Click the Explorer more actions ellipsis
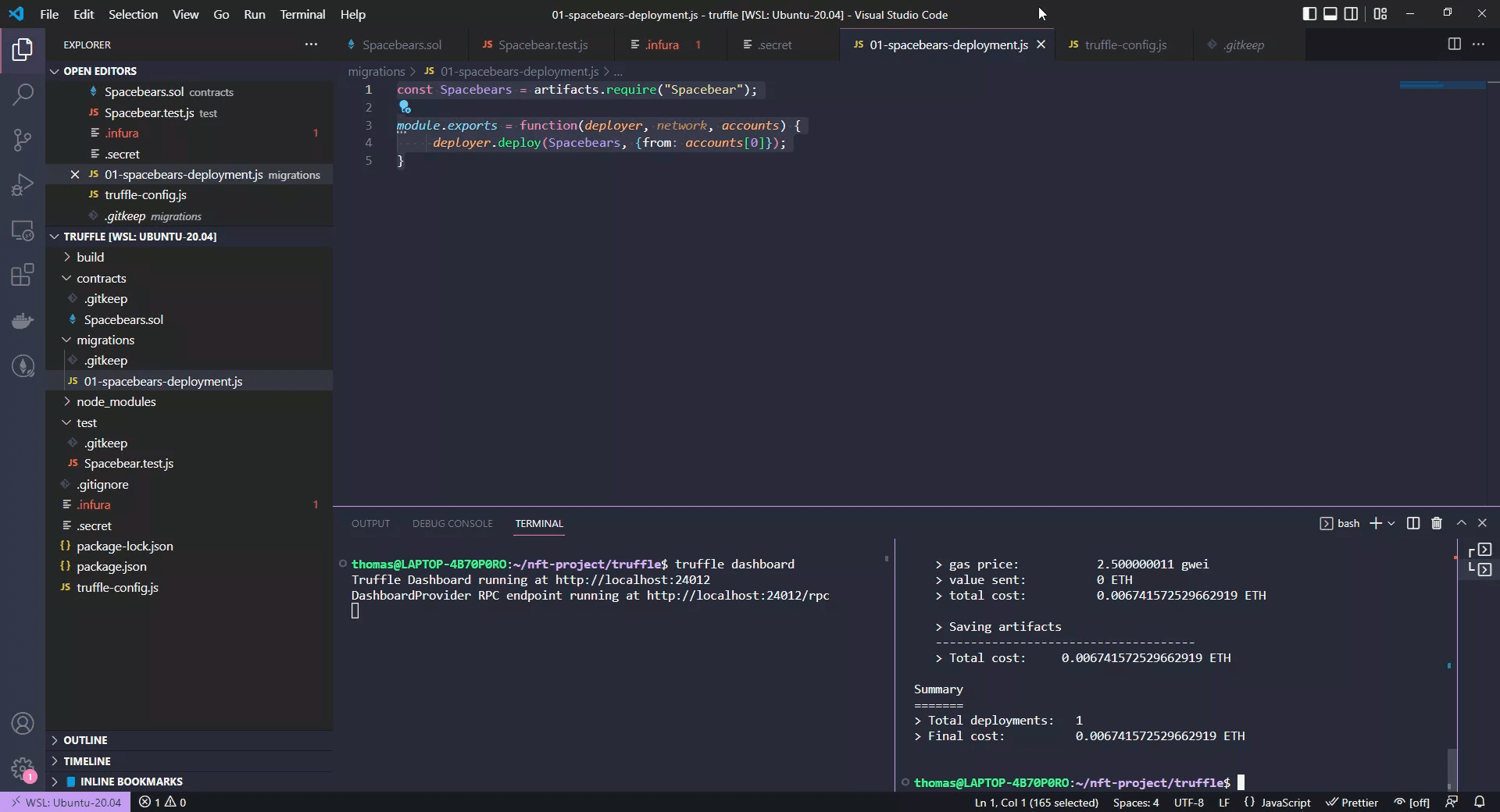Screen dimensions: 1500x812 [311, 45]
